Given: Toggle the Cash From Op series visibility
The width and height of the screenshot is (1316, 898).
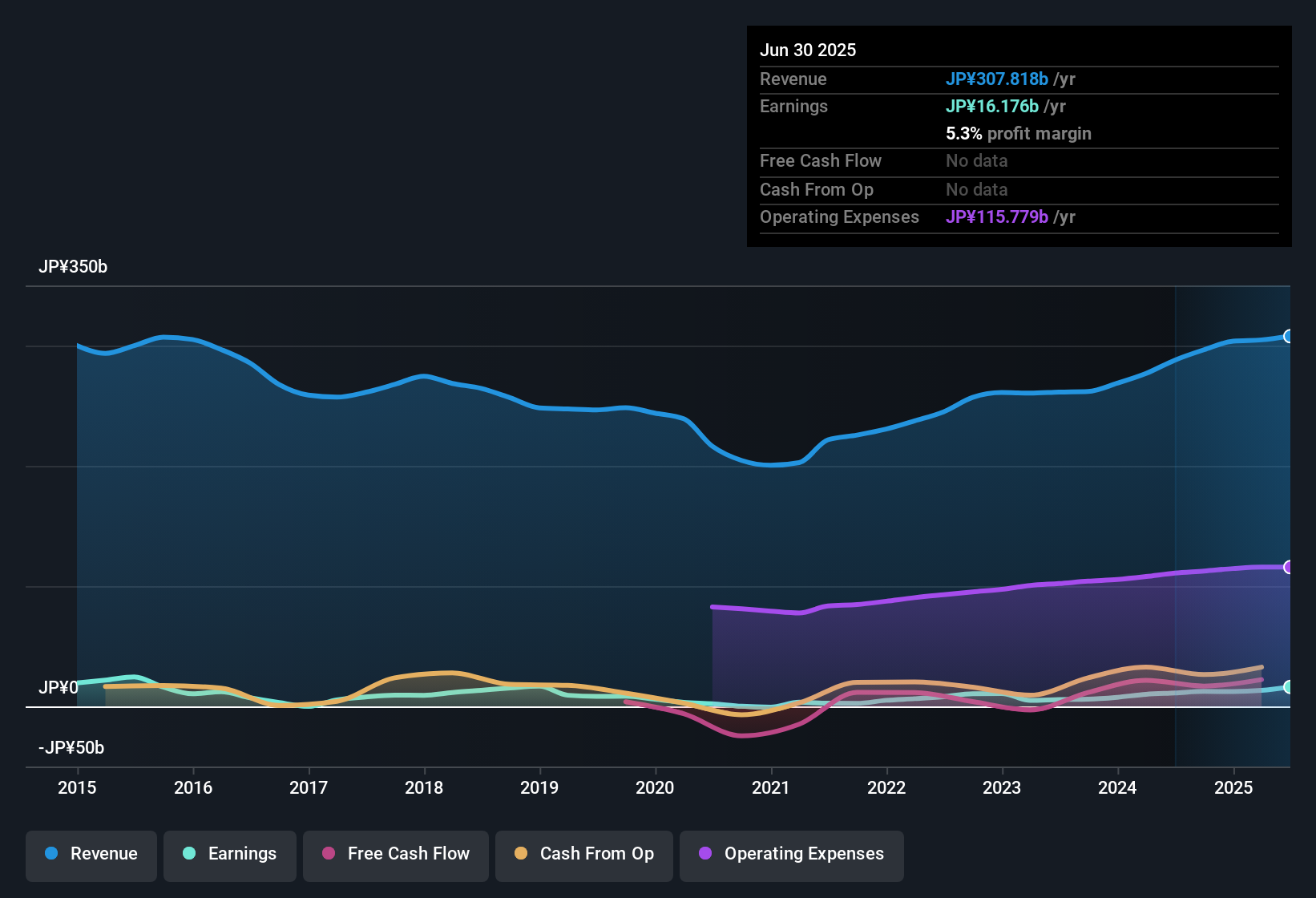Looking at the screenshot, I should tap(583, 854).
